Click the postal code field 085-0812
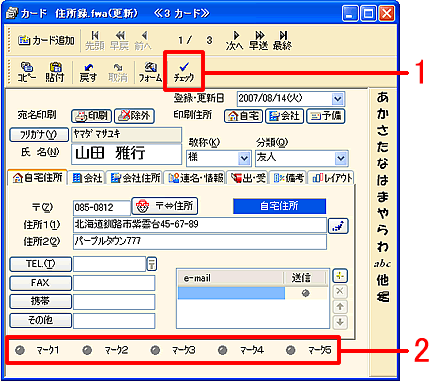Viewport: 429px width, 382px height. click(102, 208)
